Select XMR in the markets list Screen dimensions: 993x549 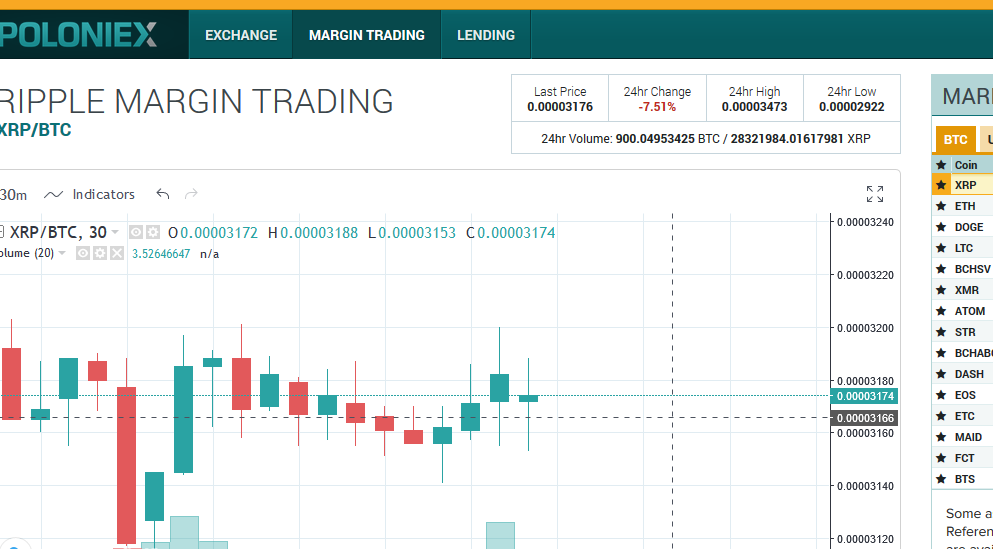(x=966, y=290)
